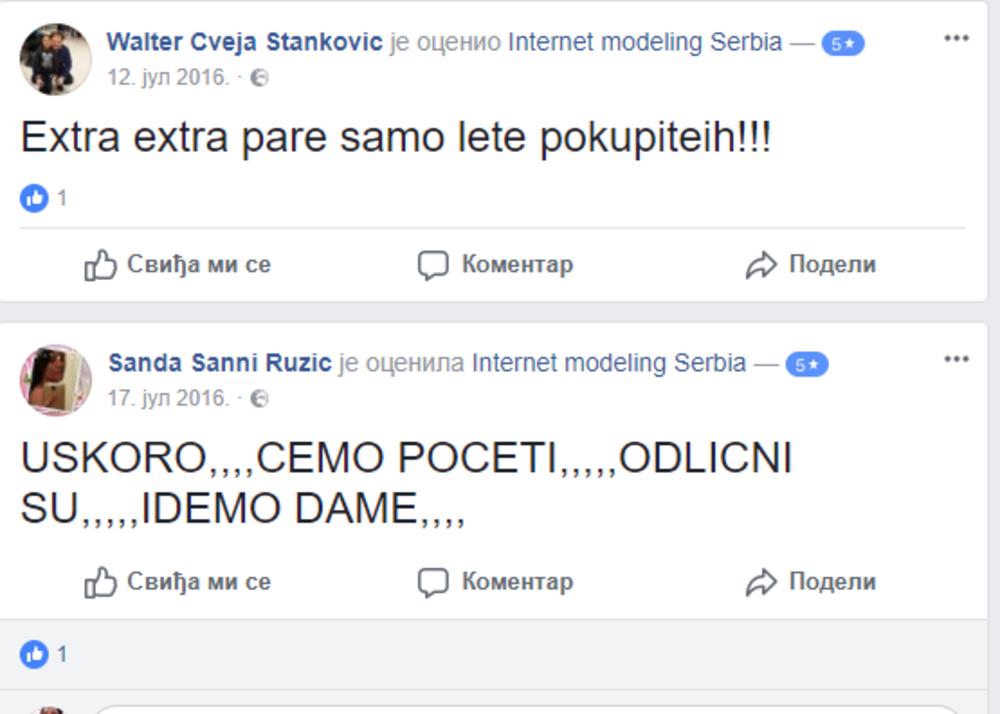Click Коментар under Sanda's review

pyautogui.click(x=495, y=582)
